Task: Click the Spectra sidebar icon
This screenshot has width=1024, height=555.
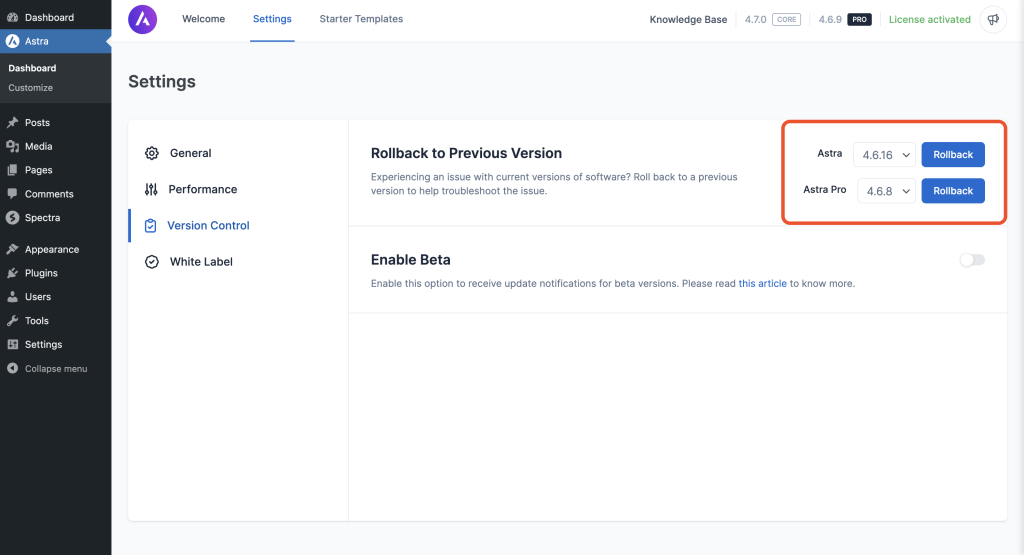Action: [12, 217]
